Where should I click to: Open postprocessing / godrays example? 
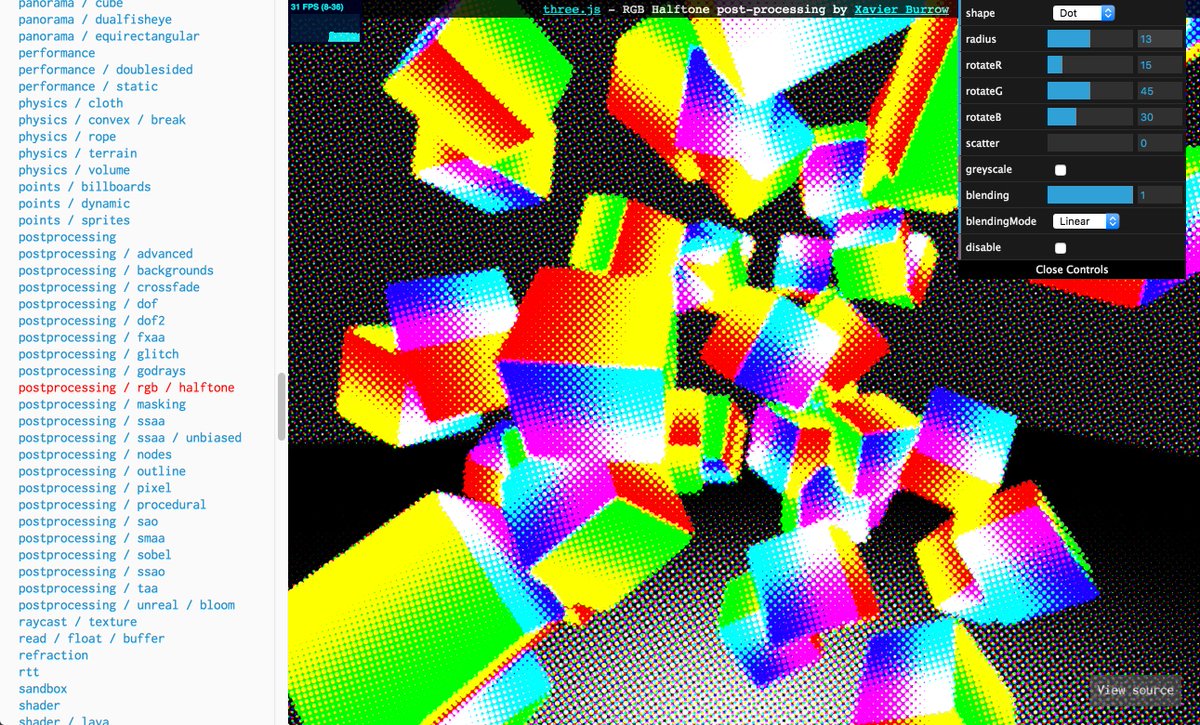[102, 371]
